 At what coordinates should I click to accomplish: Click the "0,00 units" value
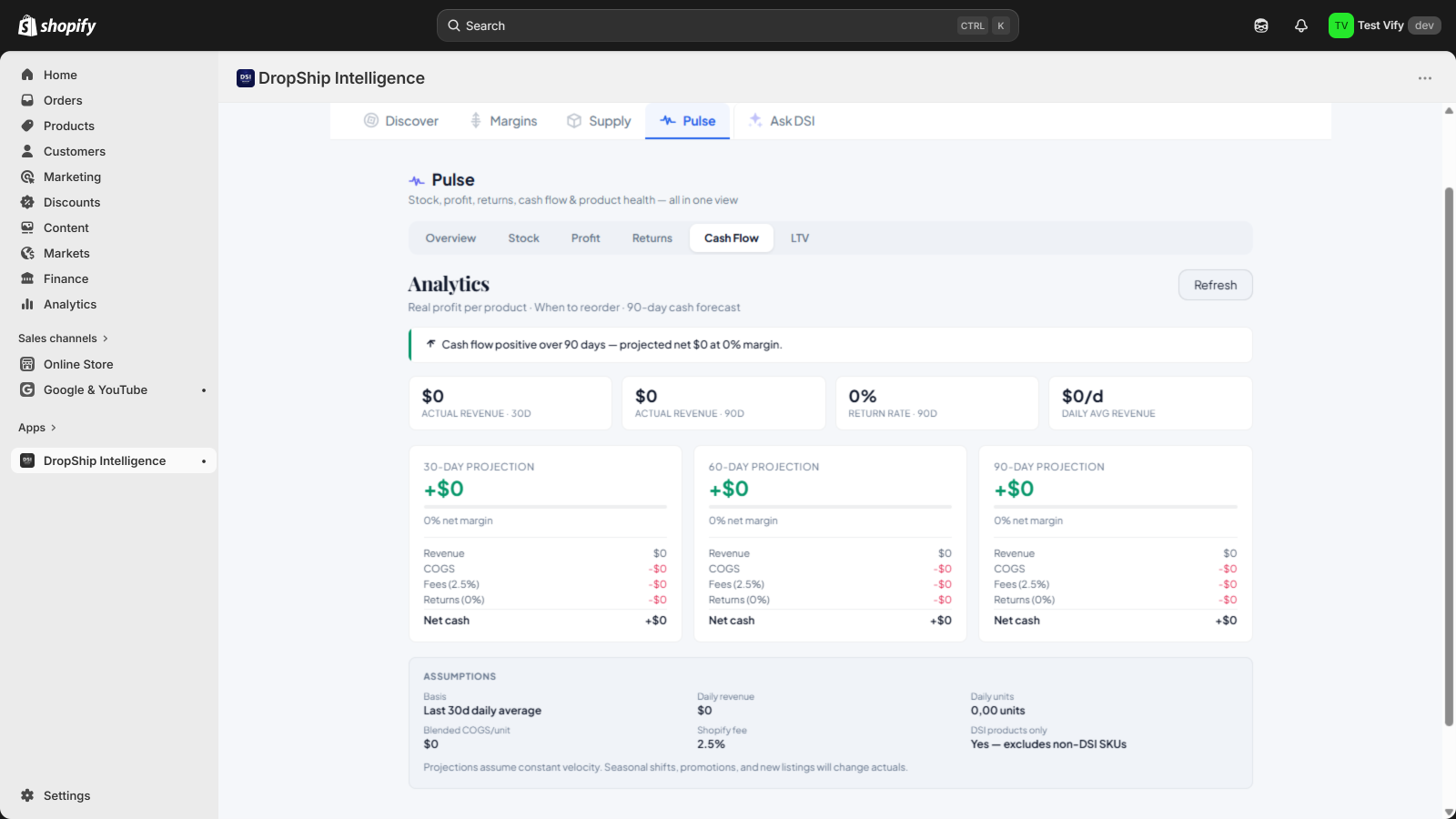[x=997, y=711]
